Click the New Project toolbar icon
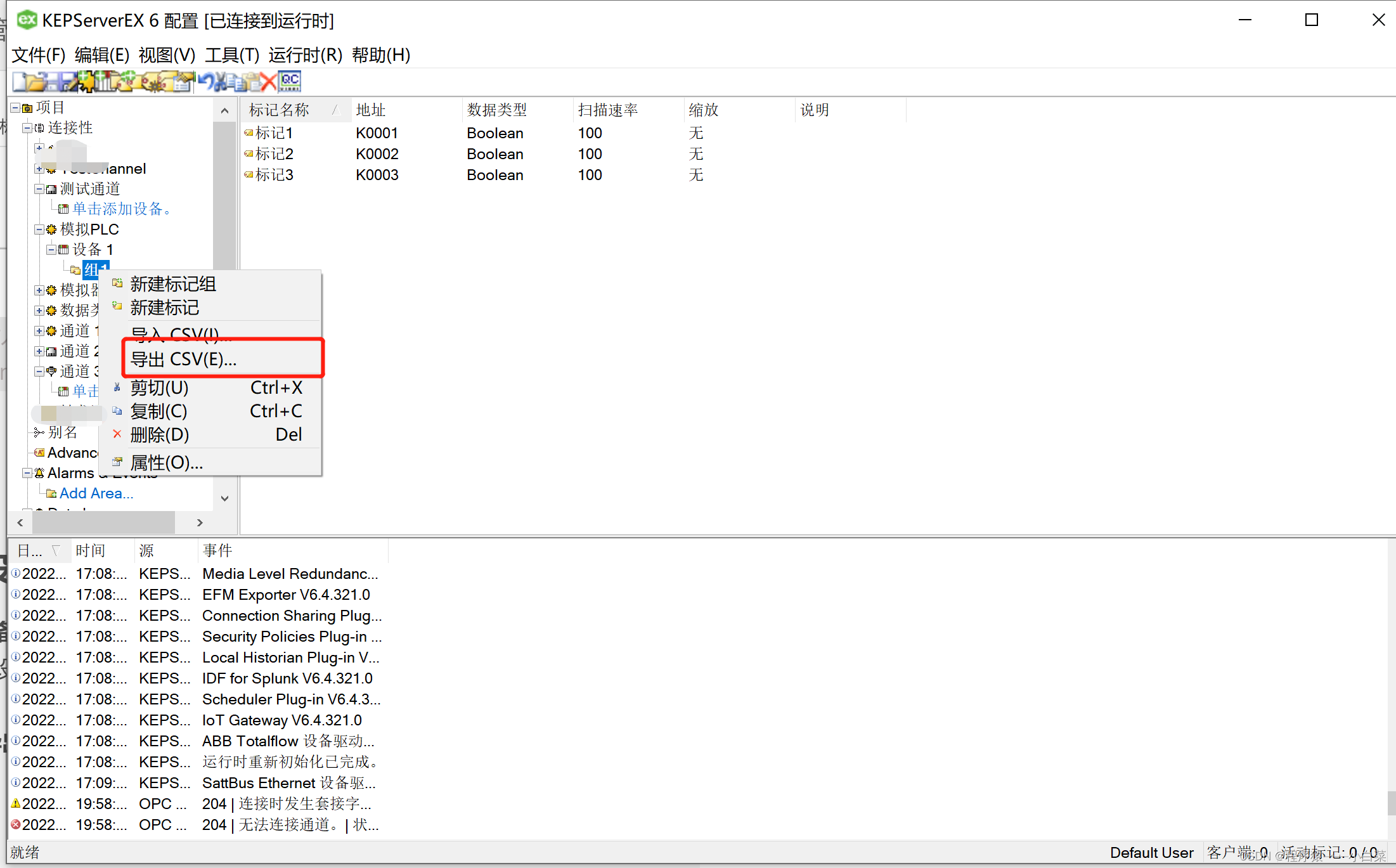 (x=19, y=82)
